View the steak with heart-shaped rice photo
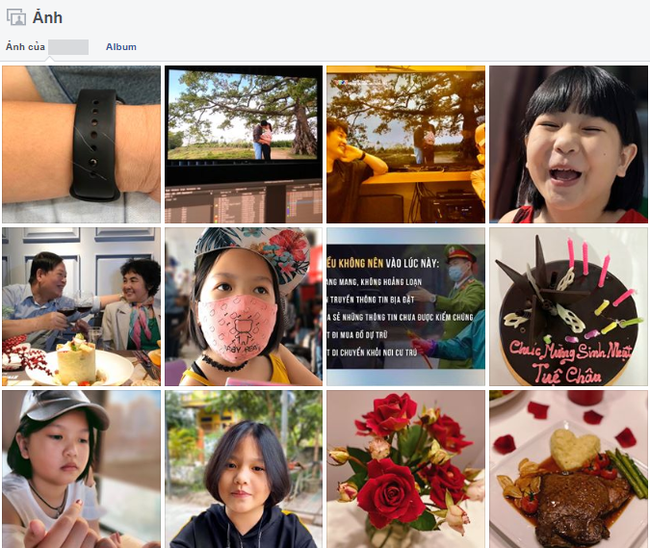The image size is (650, 548). (x=568, y=469)
